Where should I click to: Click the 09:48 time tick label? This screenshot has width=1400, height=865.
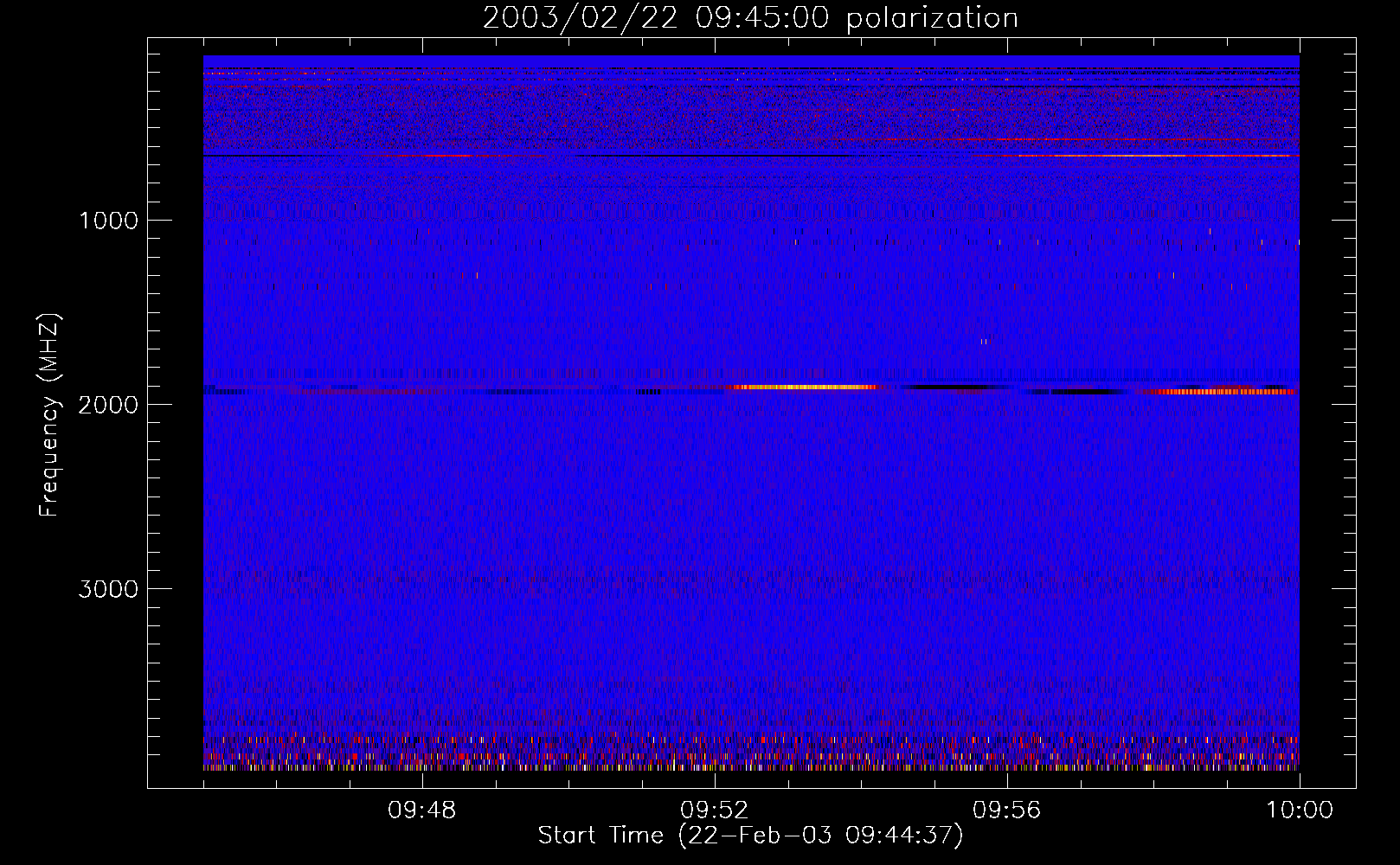point(422,811)
